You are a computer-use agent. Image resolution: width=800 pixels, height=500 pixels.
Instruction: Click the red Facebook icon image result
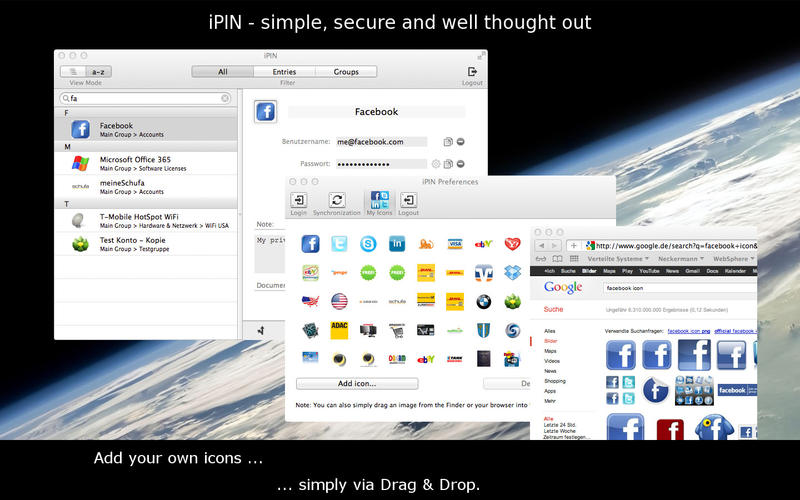(x=670, y=430)
